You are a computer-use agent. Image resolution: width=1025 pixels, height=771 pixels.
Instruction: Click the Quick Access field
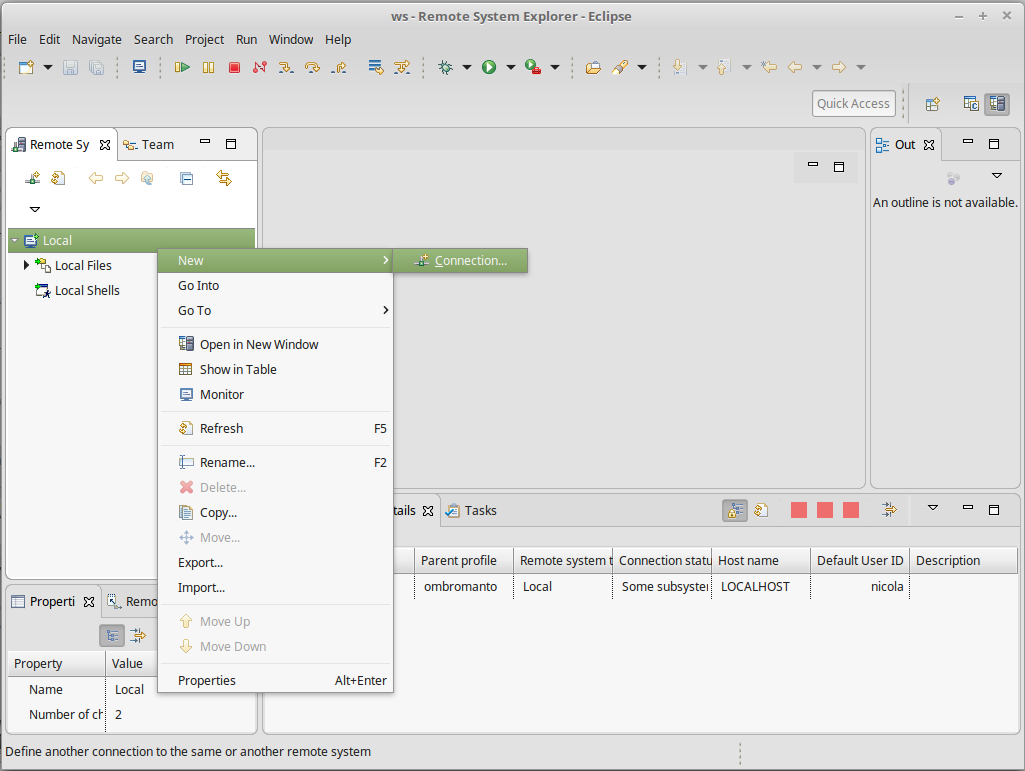(x=853, y=103)
